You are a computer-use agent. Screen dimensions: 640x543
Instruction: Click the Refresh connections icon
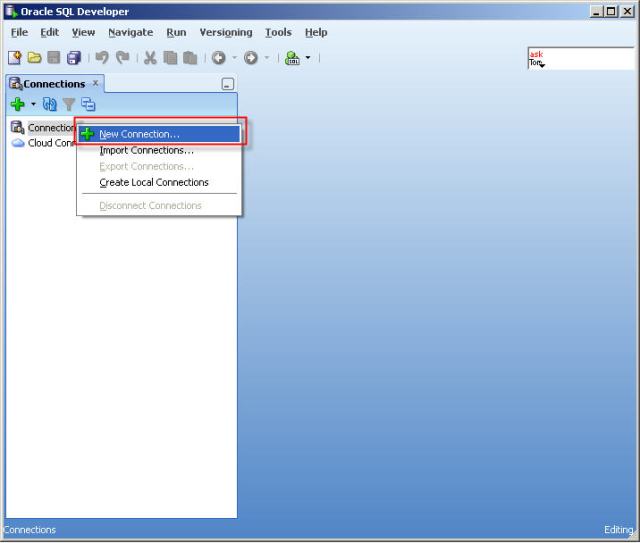click(x=49, y=105)
